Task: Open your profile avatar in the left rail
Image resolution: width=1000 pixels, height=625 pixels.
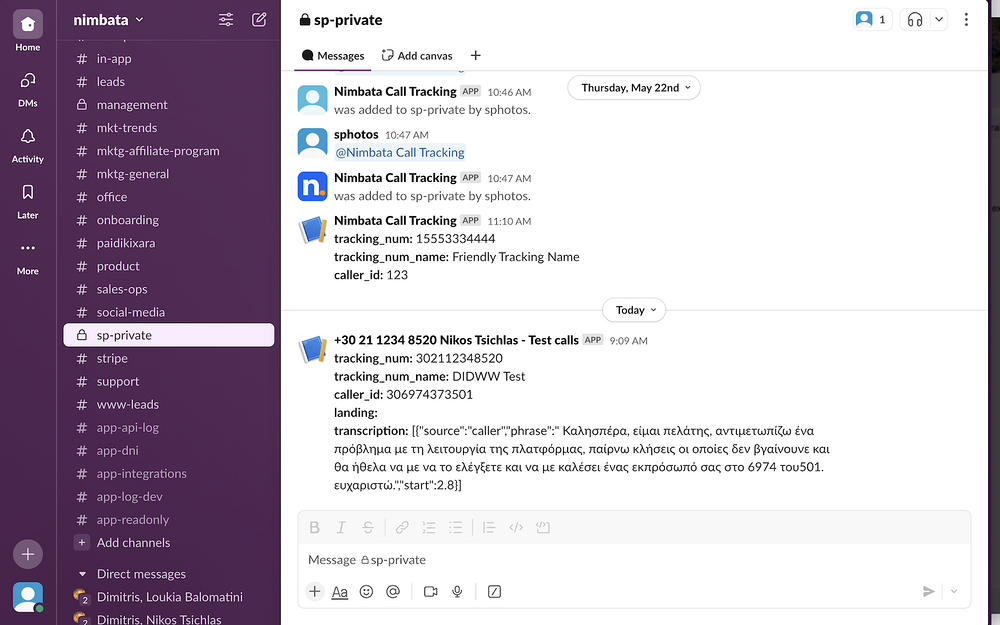Action: (x=27, y=598)
